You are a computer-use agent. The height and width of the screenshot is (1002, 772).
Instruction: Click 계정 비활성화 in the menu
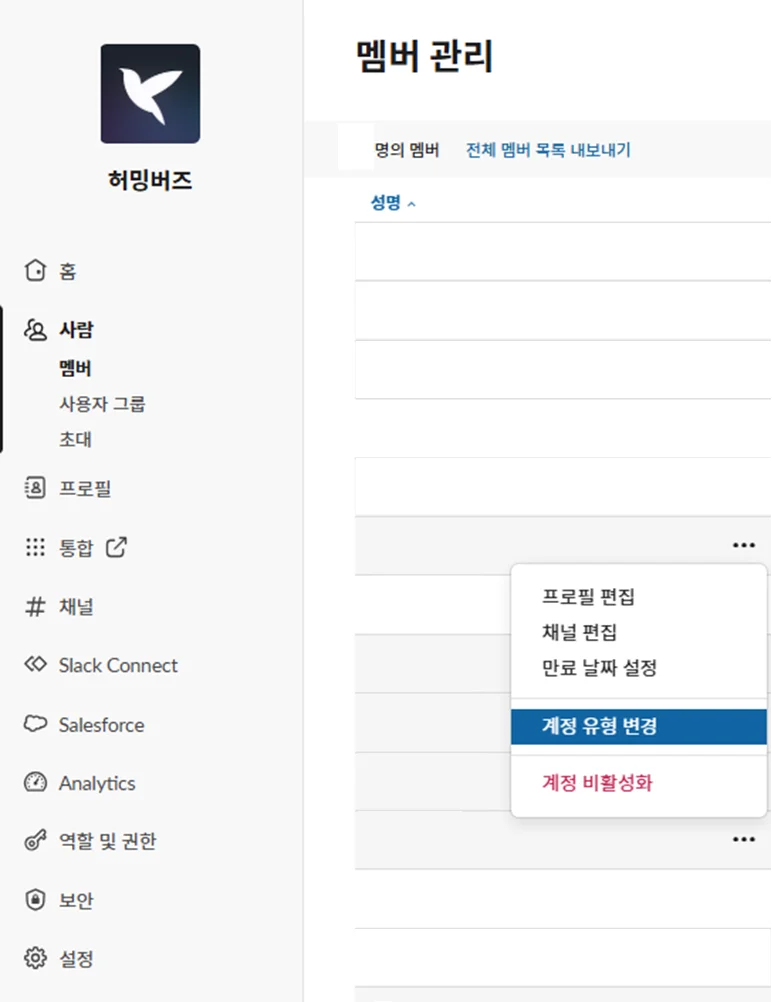tap(597, 783)
